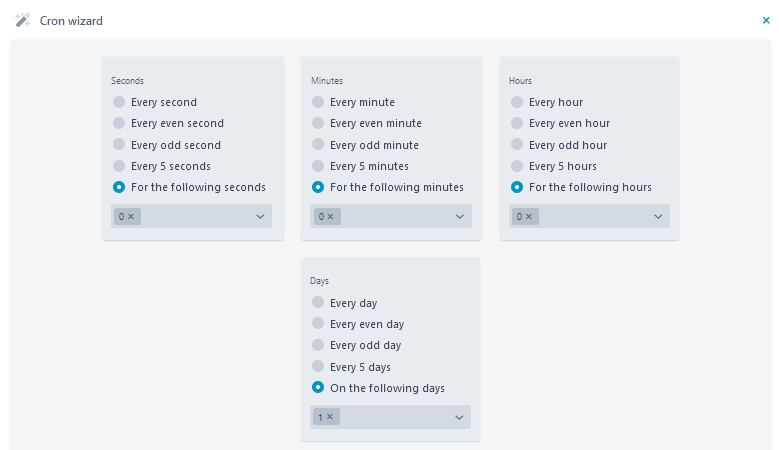
Task: Remove the 0 tag from hours field
Action: click(x=529, y=217)
